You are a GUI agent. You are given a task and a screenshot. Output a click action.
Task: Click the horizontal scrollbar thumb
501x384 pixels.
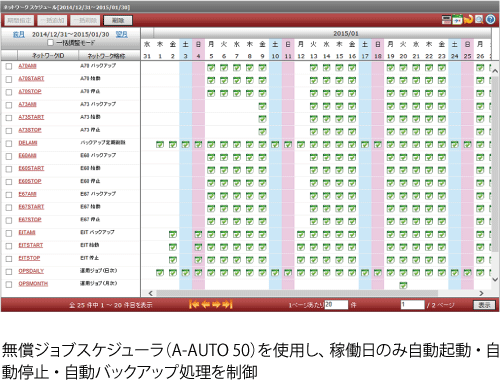point(297,293)
